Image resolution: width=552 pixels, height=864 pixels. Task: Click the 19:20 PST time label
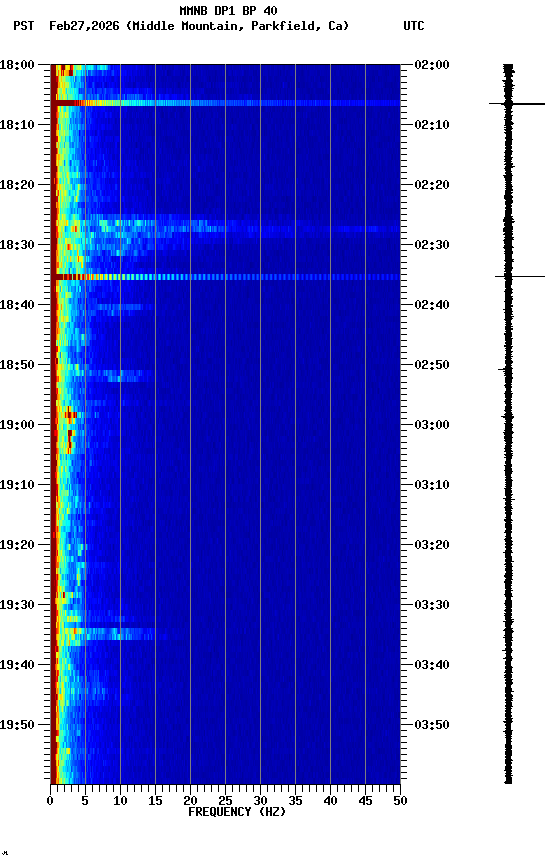17,545
